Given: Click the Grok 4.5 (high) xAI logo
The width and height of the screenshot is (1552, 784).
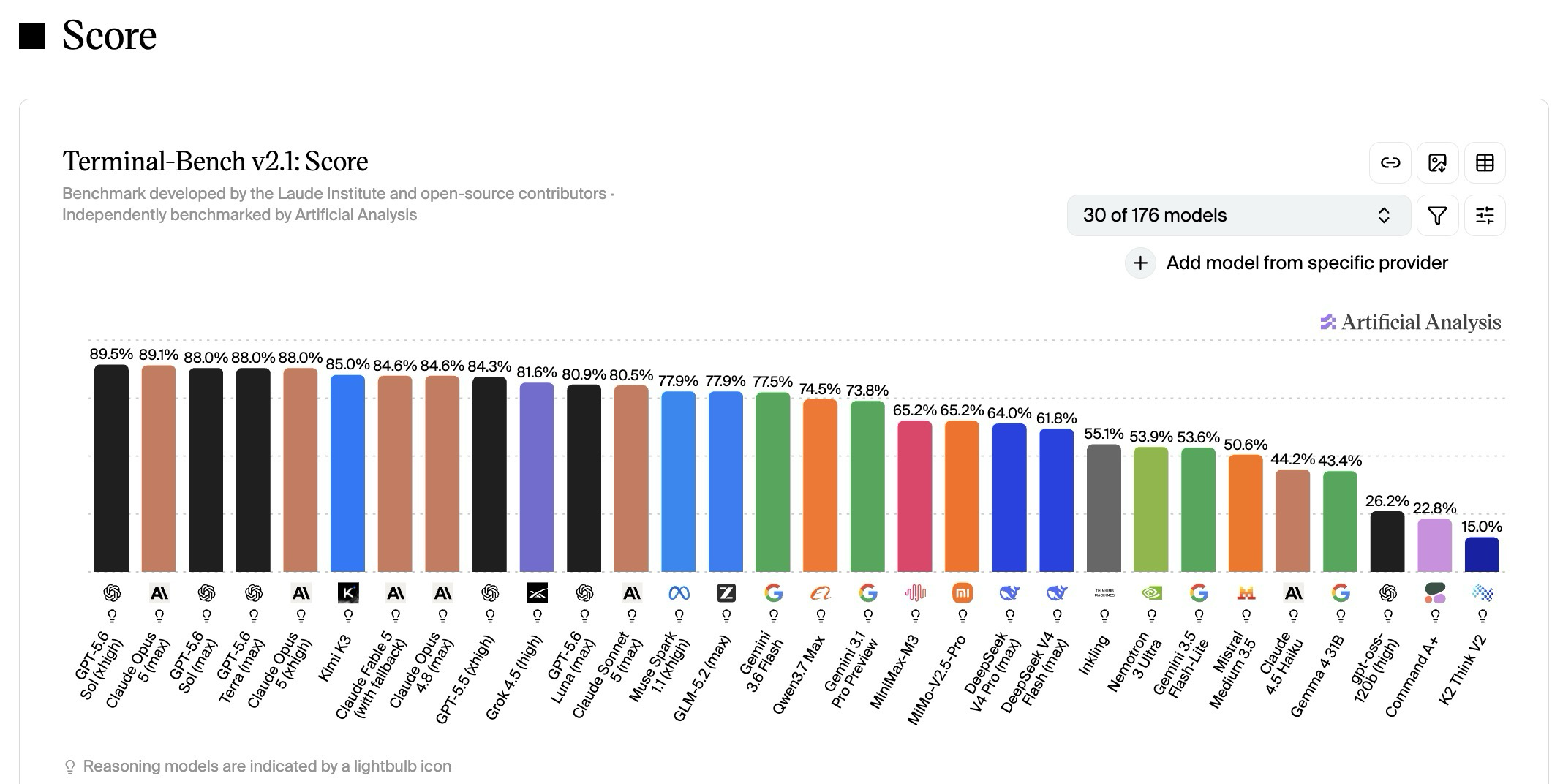Looking at the screenshot, I should 537,592.
